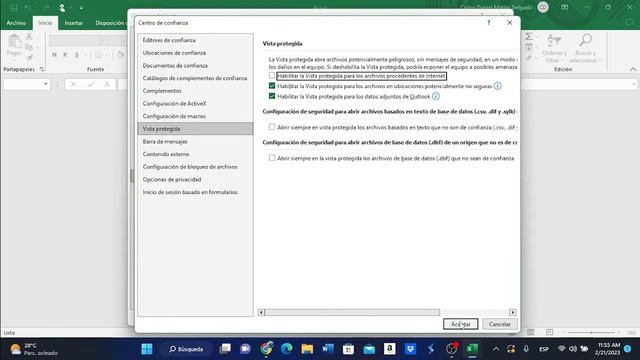Check always open untrusted .dbf database files
The height and width of the screenshot is (360, 640).
[272, 158]
